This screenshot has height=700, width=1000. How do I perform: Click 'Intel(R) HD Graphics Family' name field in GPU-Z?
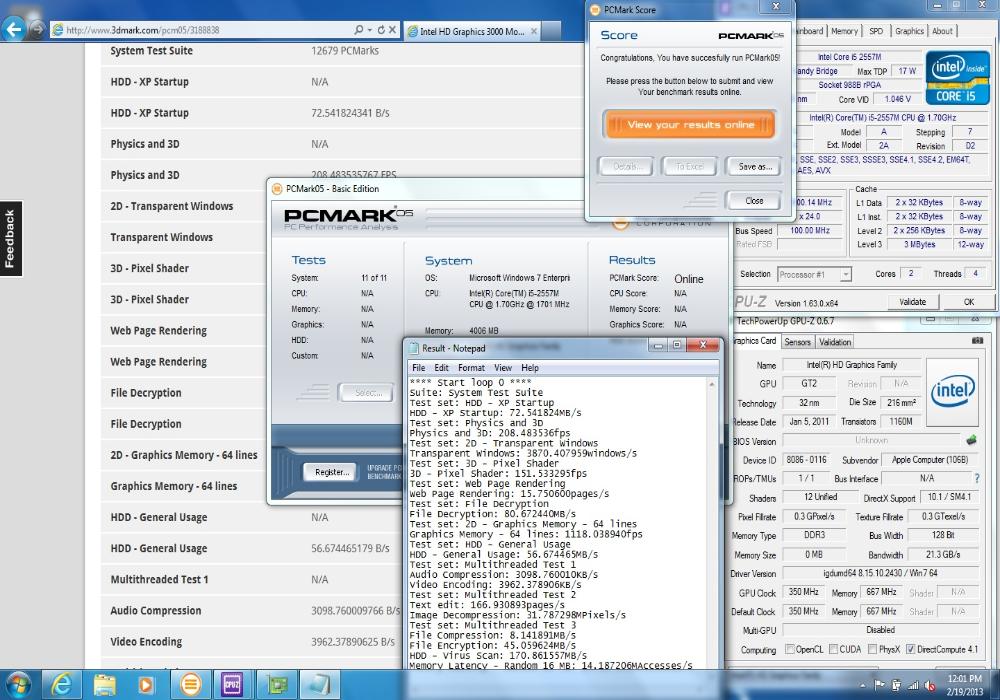851,365
